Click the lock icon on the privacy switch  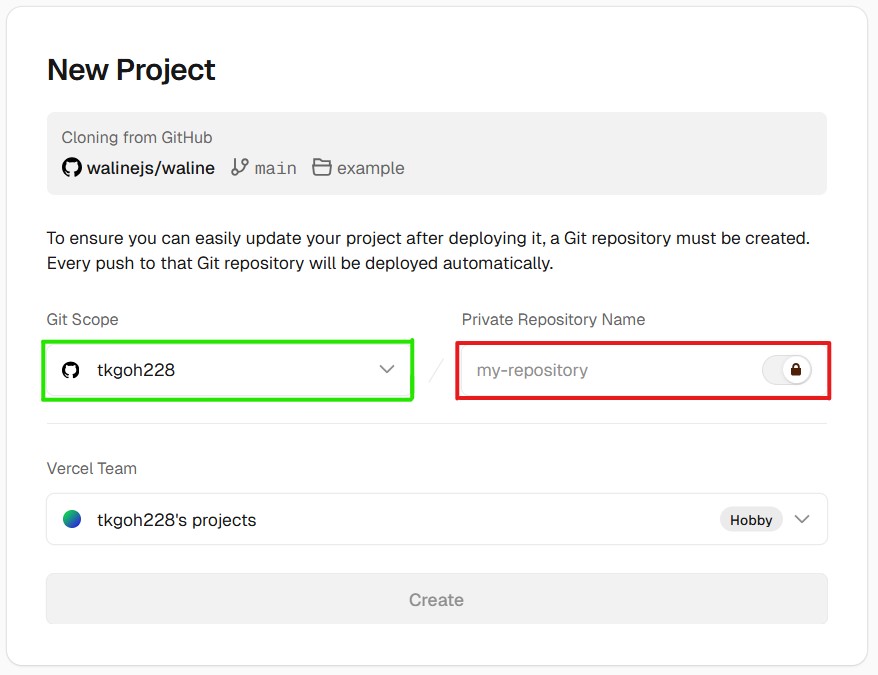(796, 370)
